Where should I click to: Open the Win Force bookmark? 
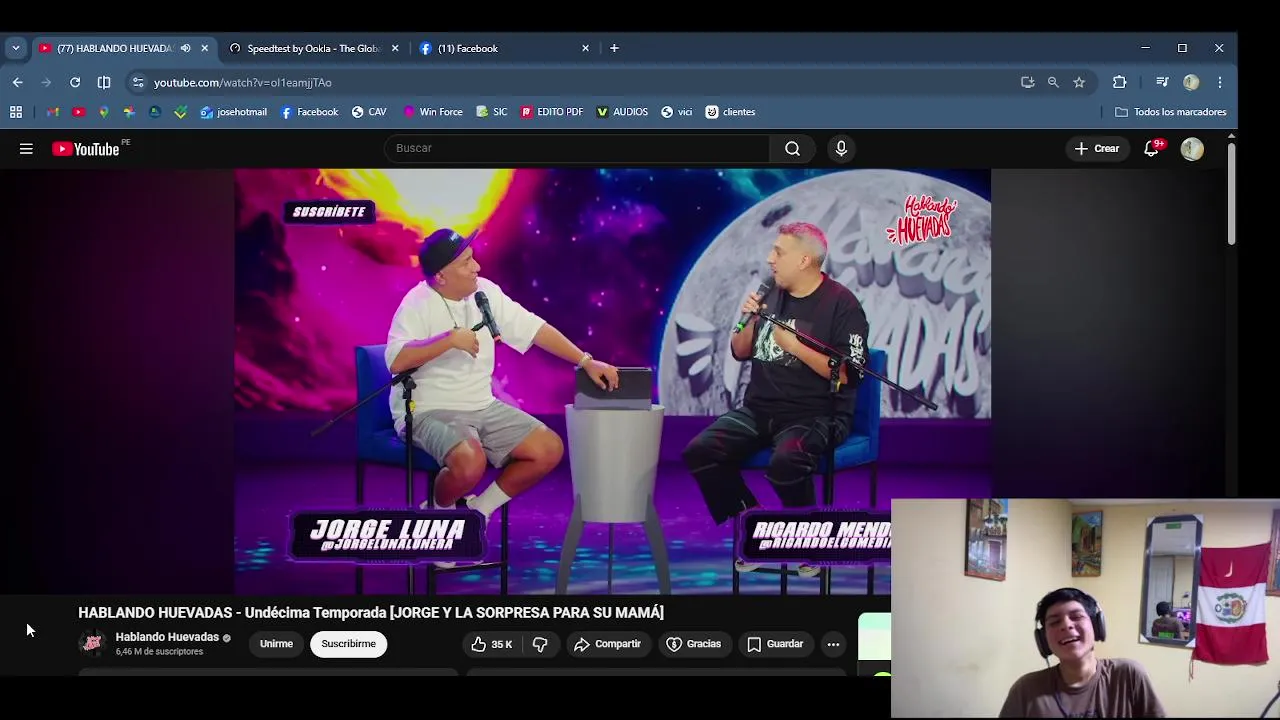point(433,112)
